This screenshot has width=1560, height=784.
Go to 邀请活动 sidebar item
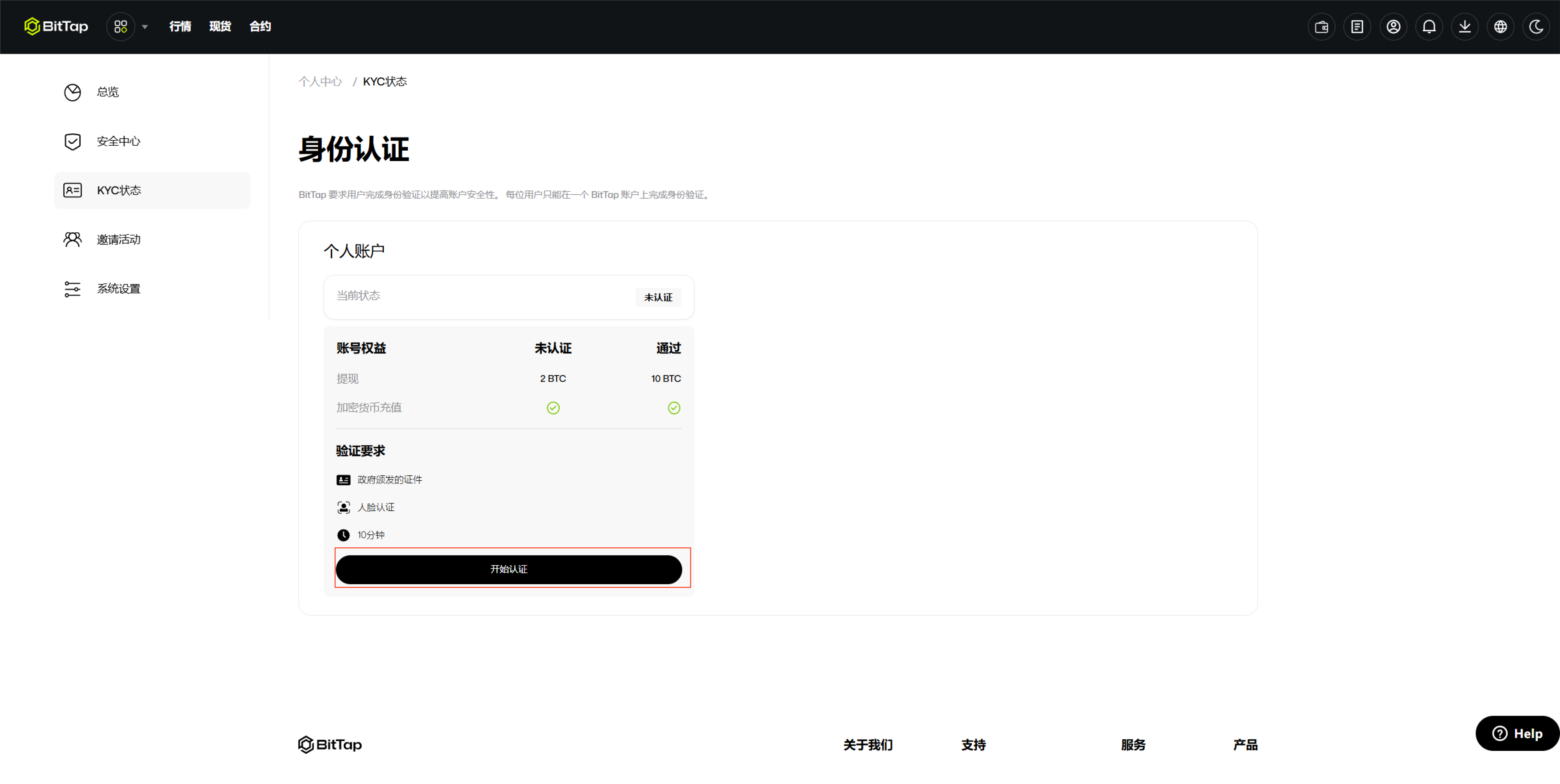pos(118,240)
